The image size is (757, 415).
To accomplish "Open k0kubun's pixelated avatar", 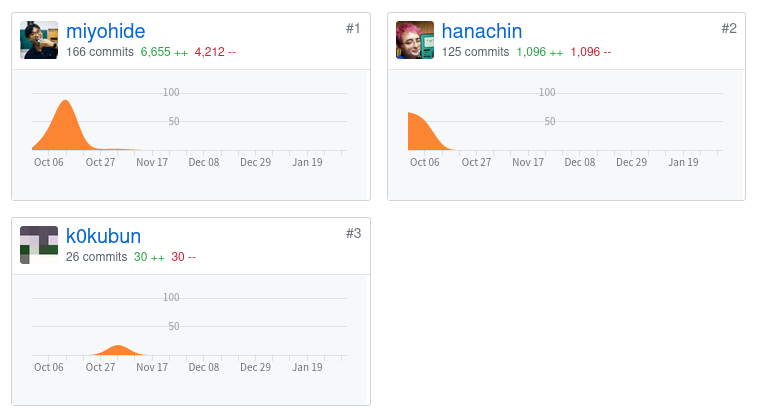I will [39, 245].
